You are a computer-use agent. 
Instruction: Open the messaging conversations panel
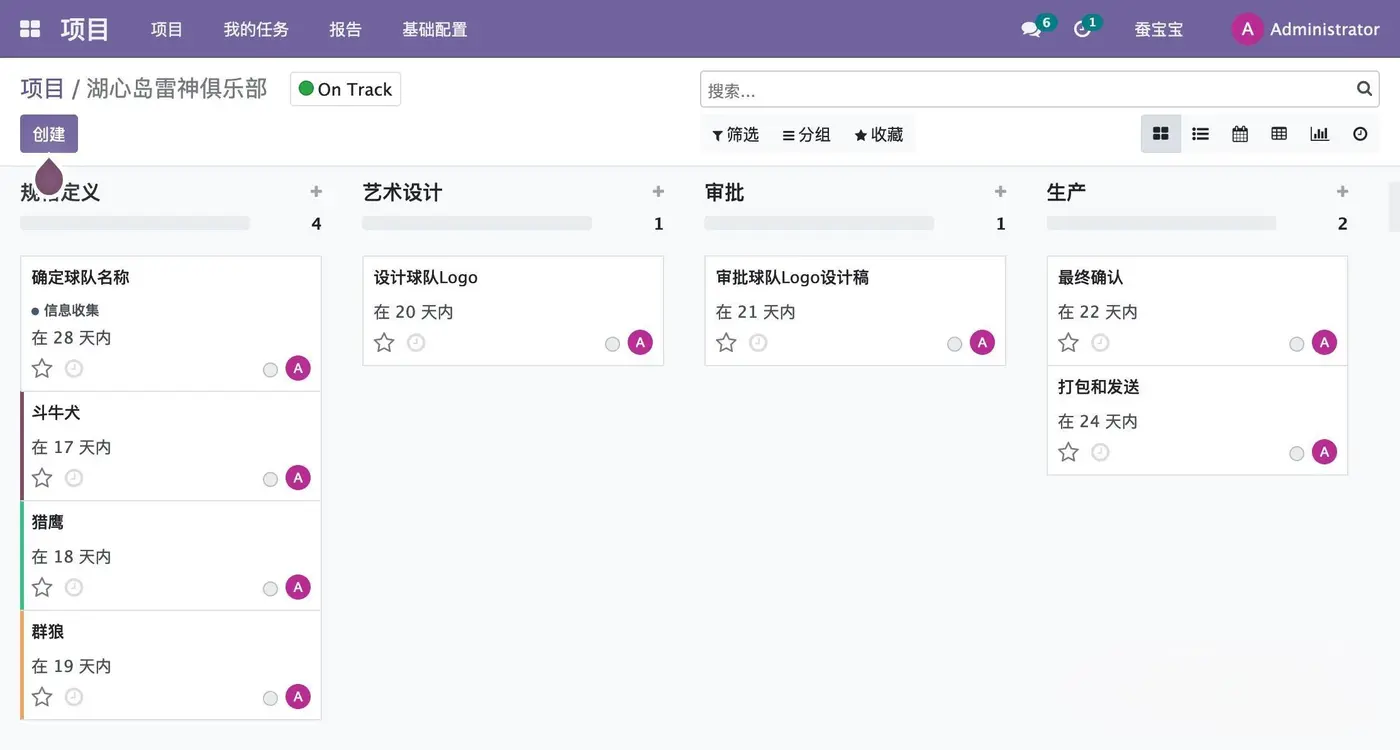[x=1030, y=29]
